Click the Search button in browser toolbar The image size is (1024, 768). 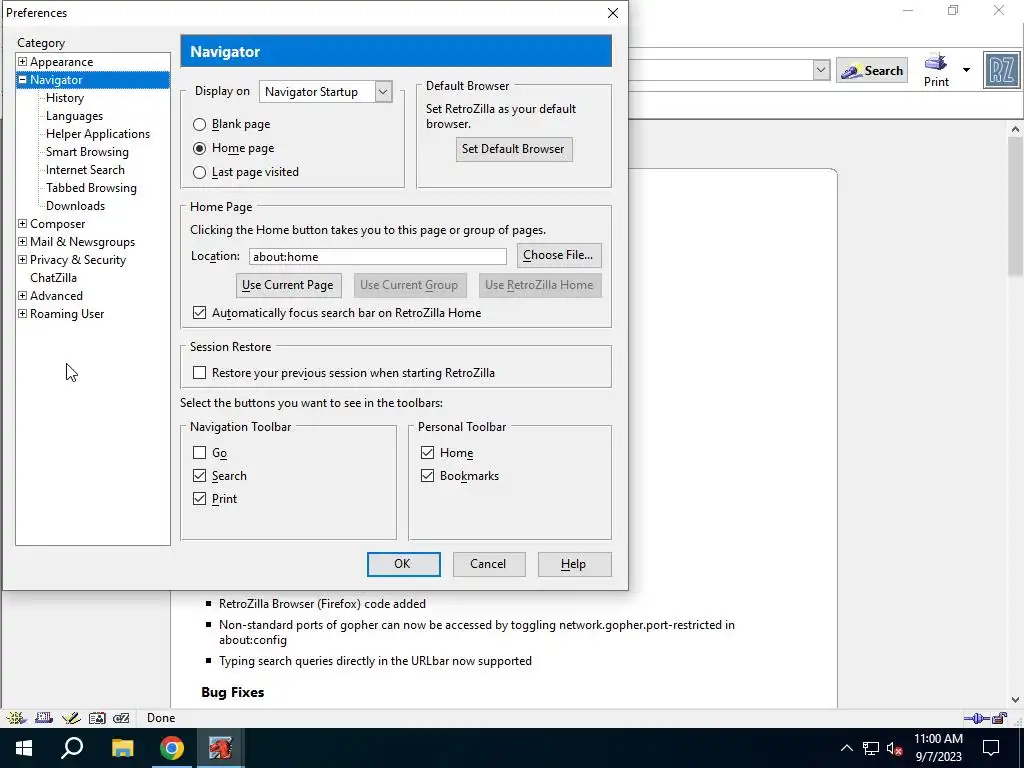coord(872,71)
